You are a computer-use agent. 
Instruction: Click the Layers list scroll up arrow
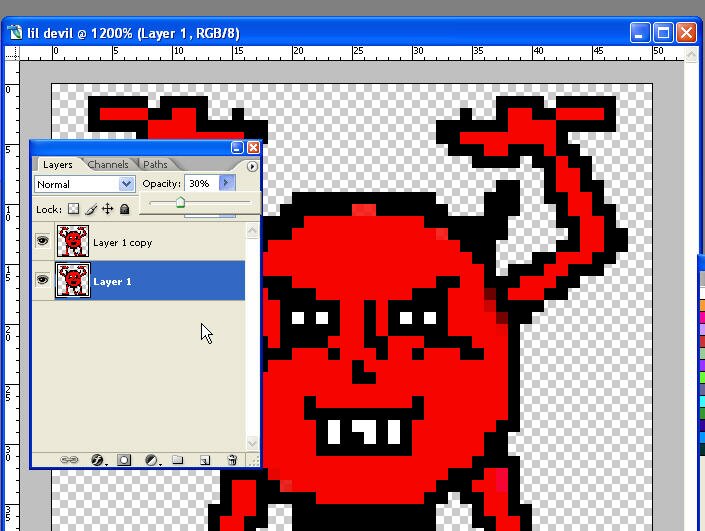coord(252,231)
